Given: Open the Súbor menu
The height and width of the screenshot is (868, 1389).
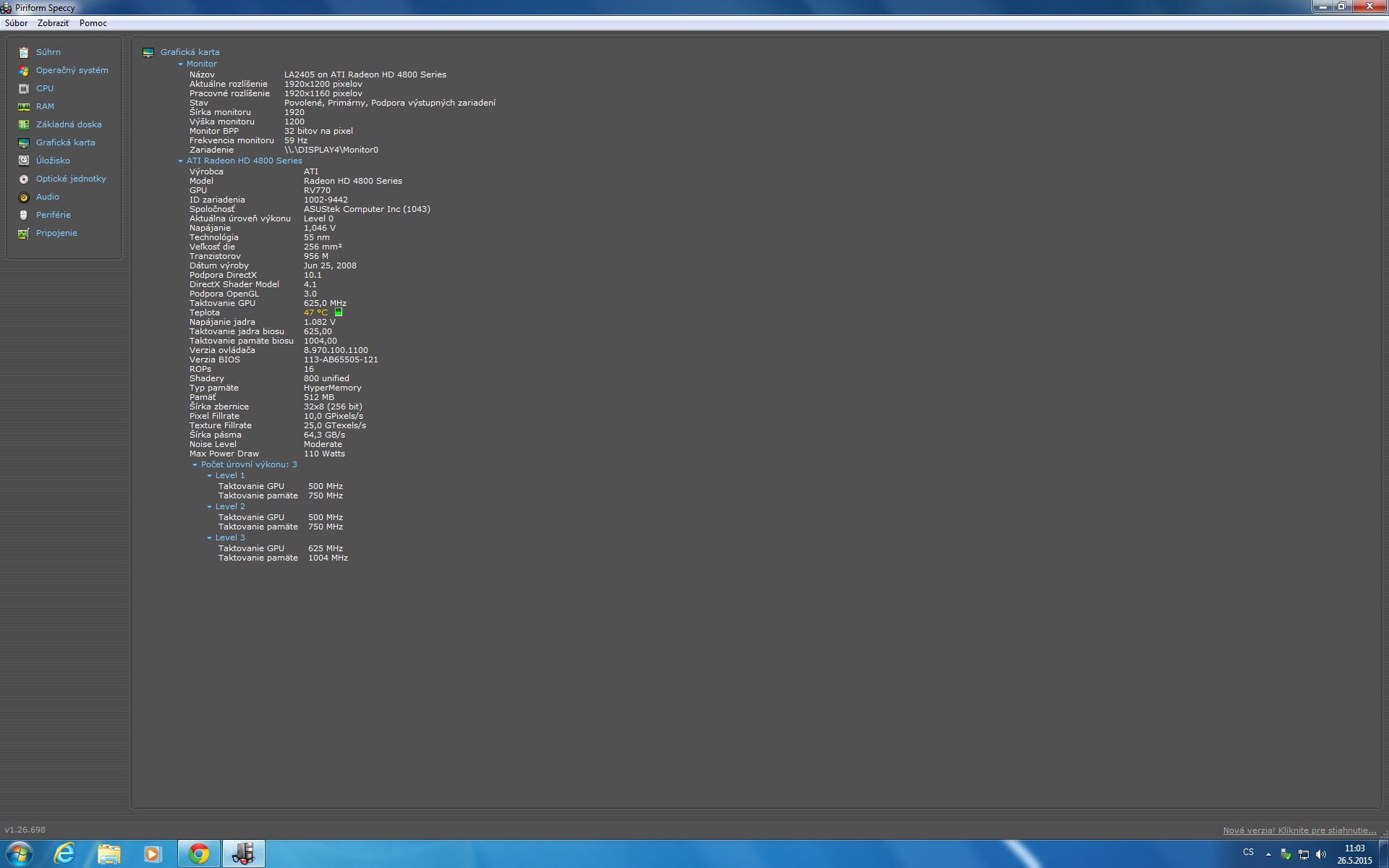Looking at the screenshot, I should (17, 23).
